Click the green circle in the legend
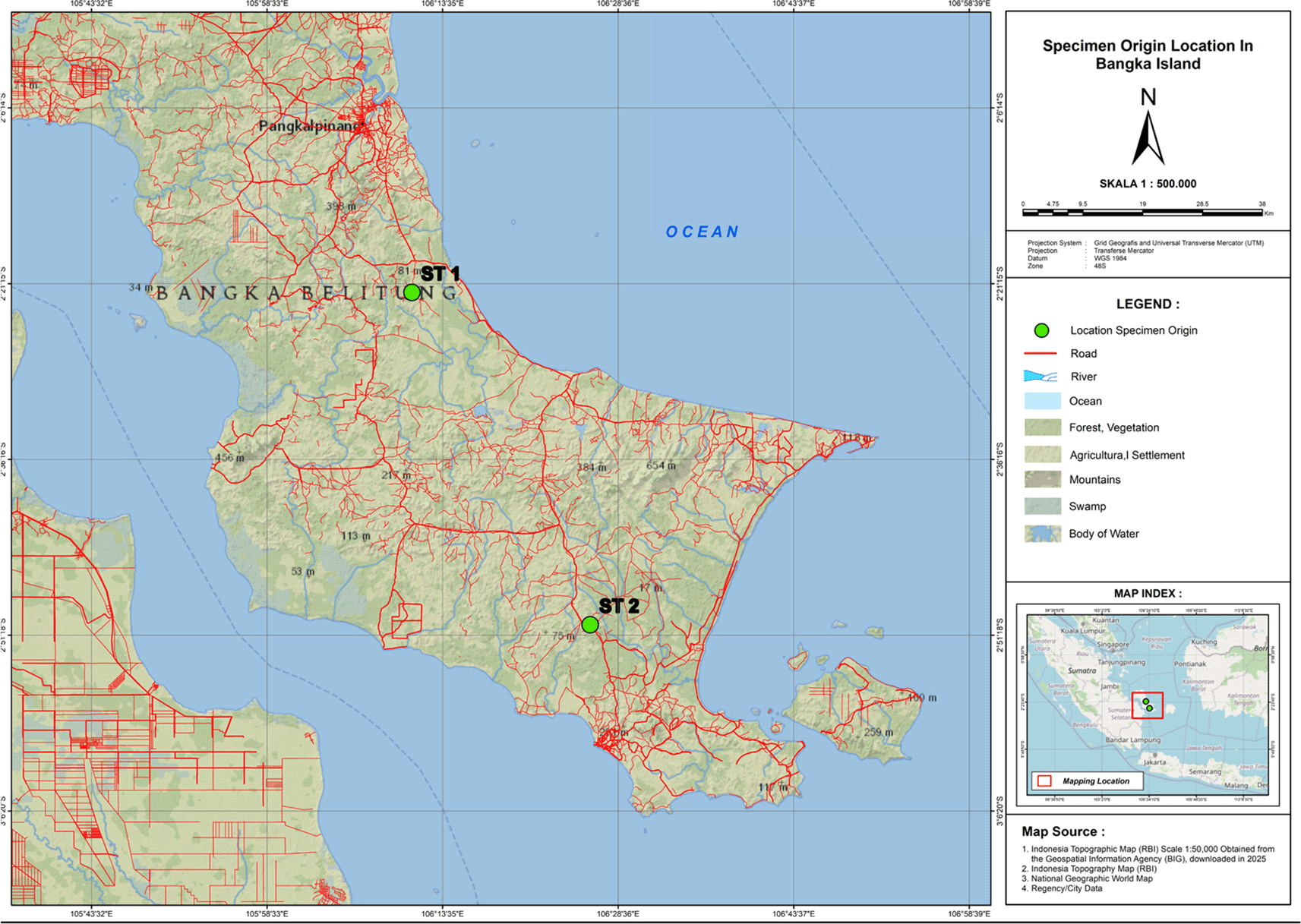Viewport: 1301px width, 924px height. pyautogui.click(x=1041, y=330)
